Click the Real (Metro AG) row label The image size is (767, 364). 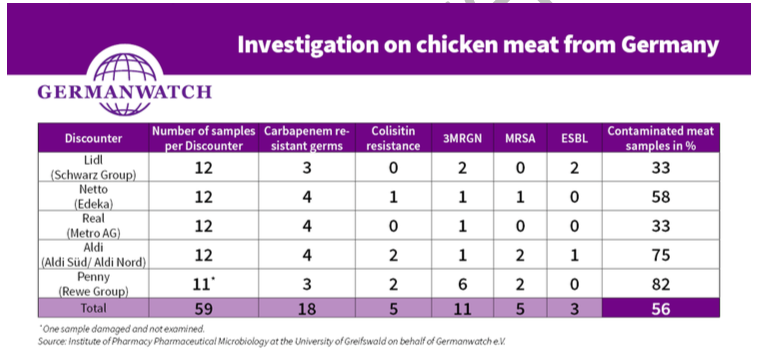coord(93,225)
